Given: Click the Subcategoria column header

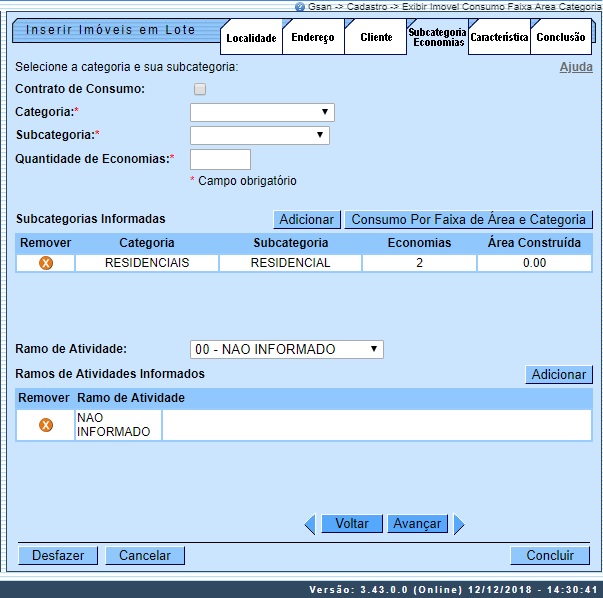Looking at the screenshot, I should coord(291,243).
